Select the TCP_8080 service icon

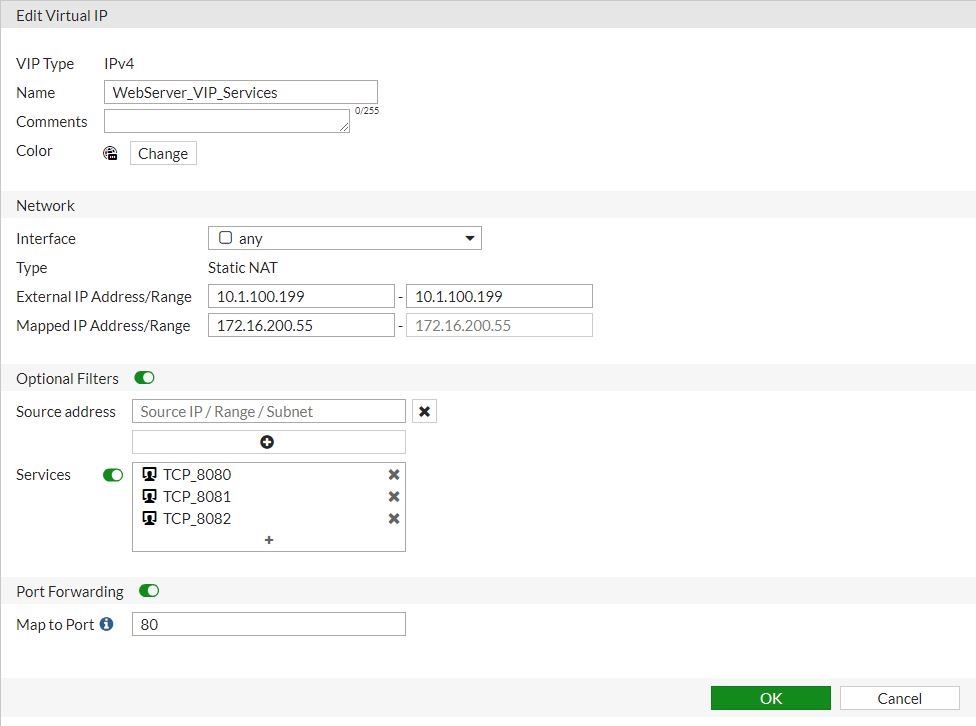[150, 474]
